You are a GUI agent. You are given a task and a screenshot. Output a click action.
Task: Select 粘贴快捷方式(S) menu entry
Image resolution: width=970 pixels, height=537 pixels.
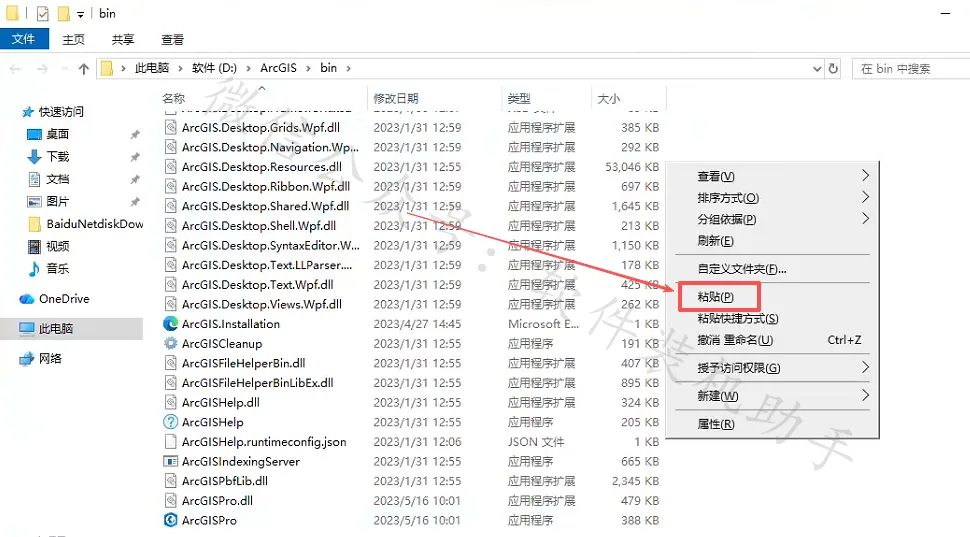737,319
